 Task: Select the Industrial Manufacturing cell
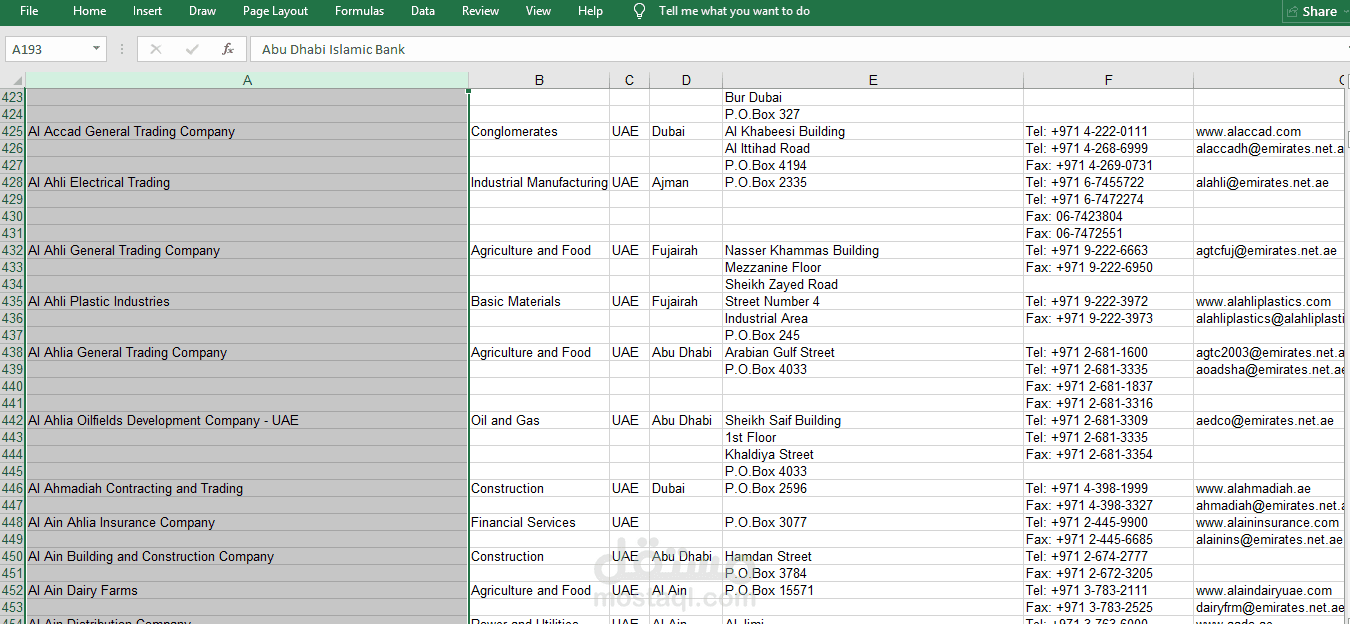[x=539, y=182]
